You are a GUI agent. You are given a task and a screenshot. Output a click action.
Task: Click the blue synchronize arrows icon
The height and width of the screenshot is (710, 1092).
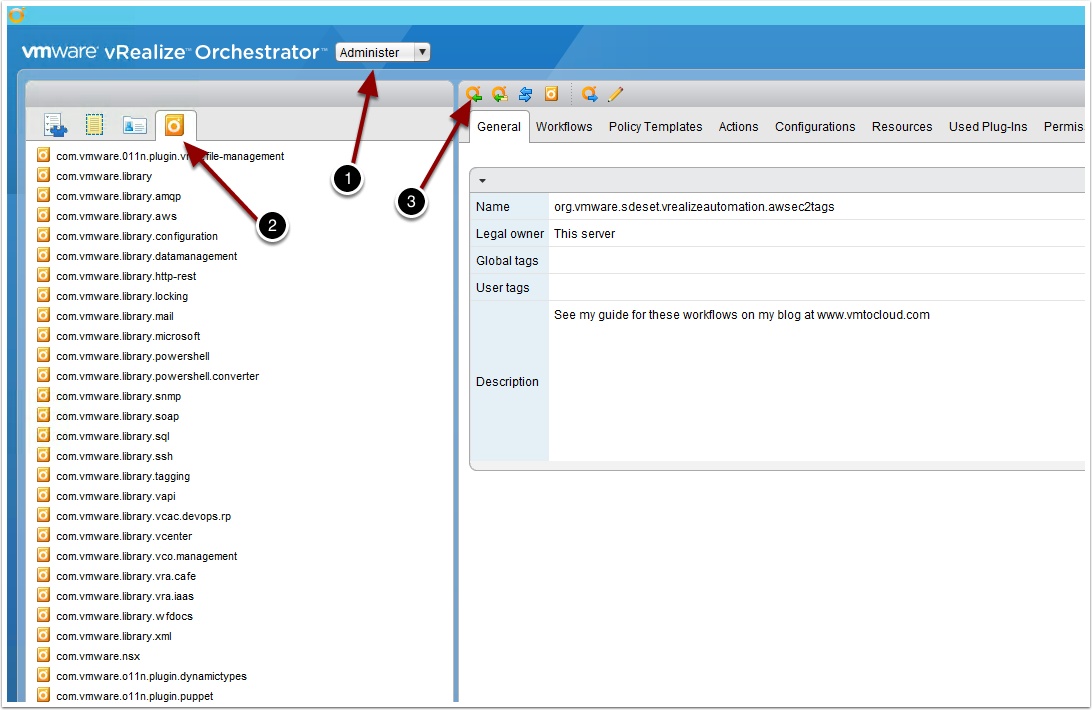coord(525,94)
